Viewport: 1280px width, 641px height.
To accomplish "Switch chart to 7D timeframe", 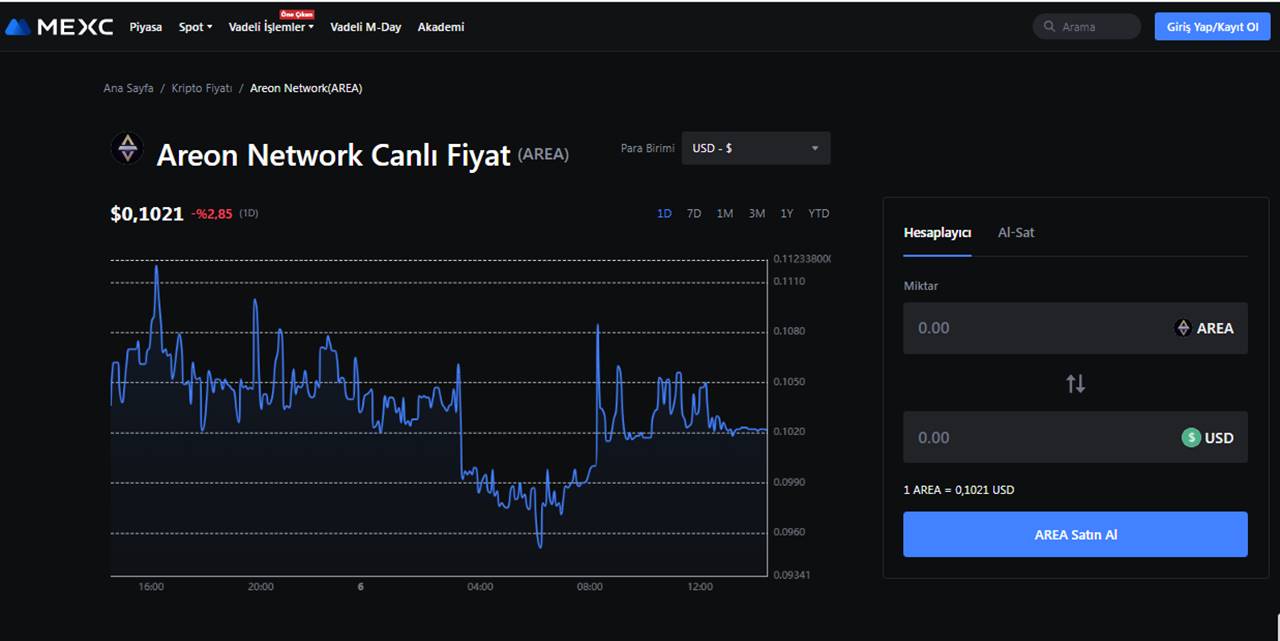I will (x=694, y=213).
